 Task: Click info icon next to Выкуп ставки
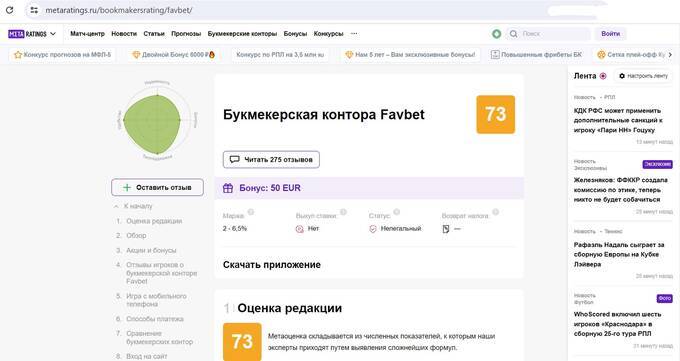[x=343, y=212]
